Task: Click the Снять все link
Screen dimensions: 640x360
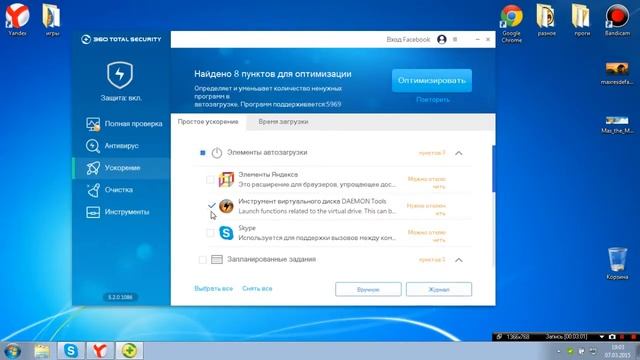Action: click(x=257, y=289)
